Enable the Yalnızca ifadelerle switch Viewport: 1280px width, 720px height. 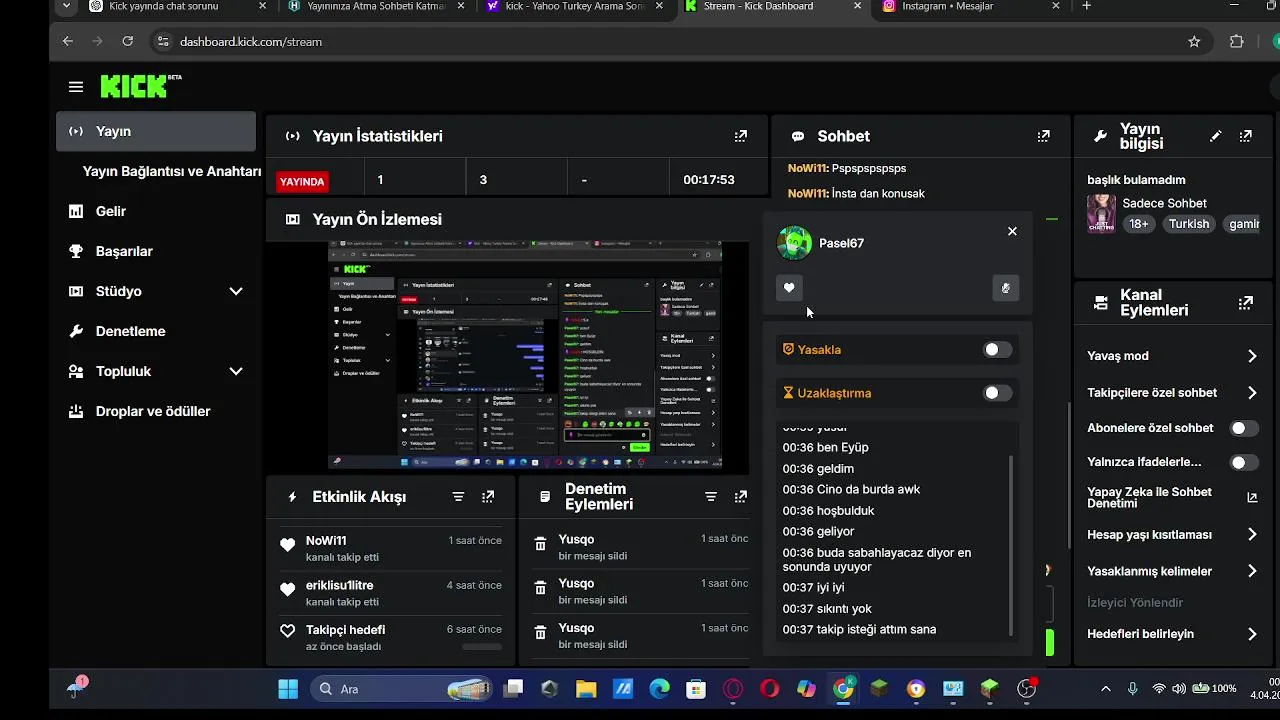point(1243,462)
